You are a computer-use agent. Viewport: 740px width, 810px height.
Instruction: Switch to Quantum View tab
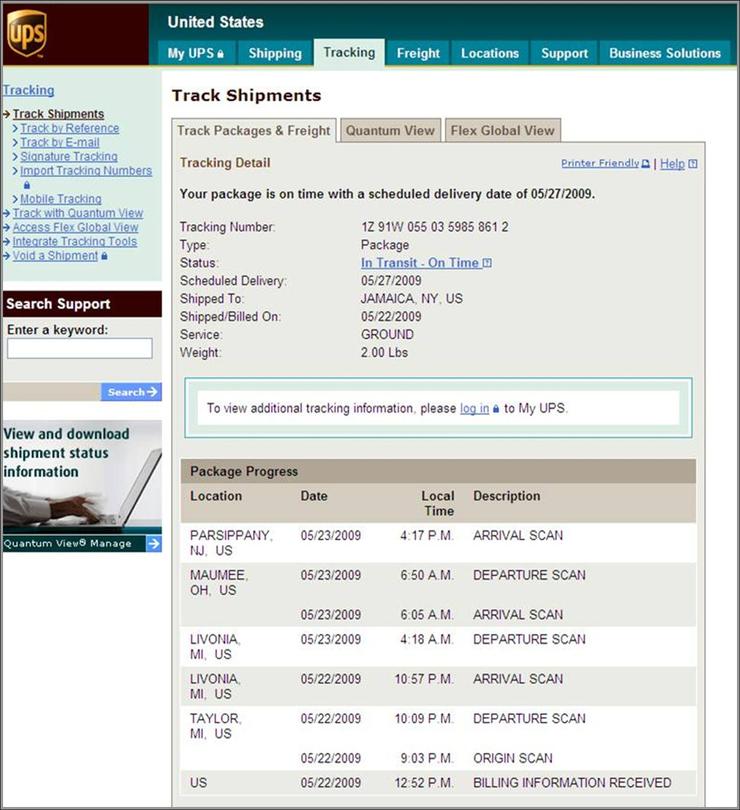click(390, 130)
